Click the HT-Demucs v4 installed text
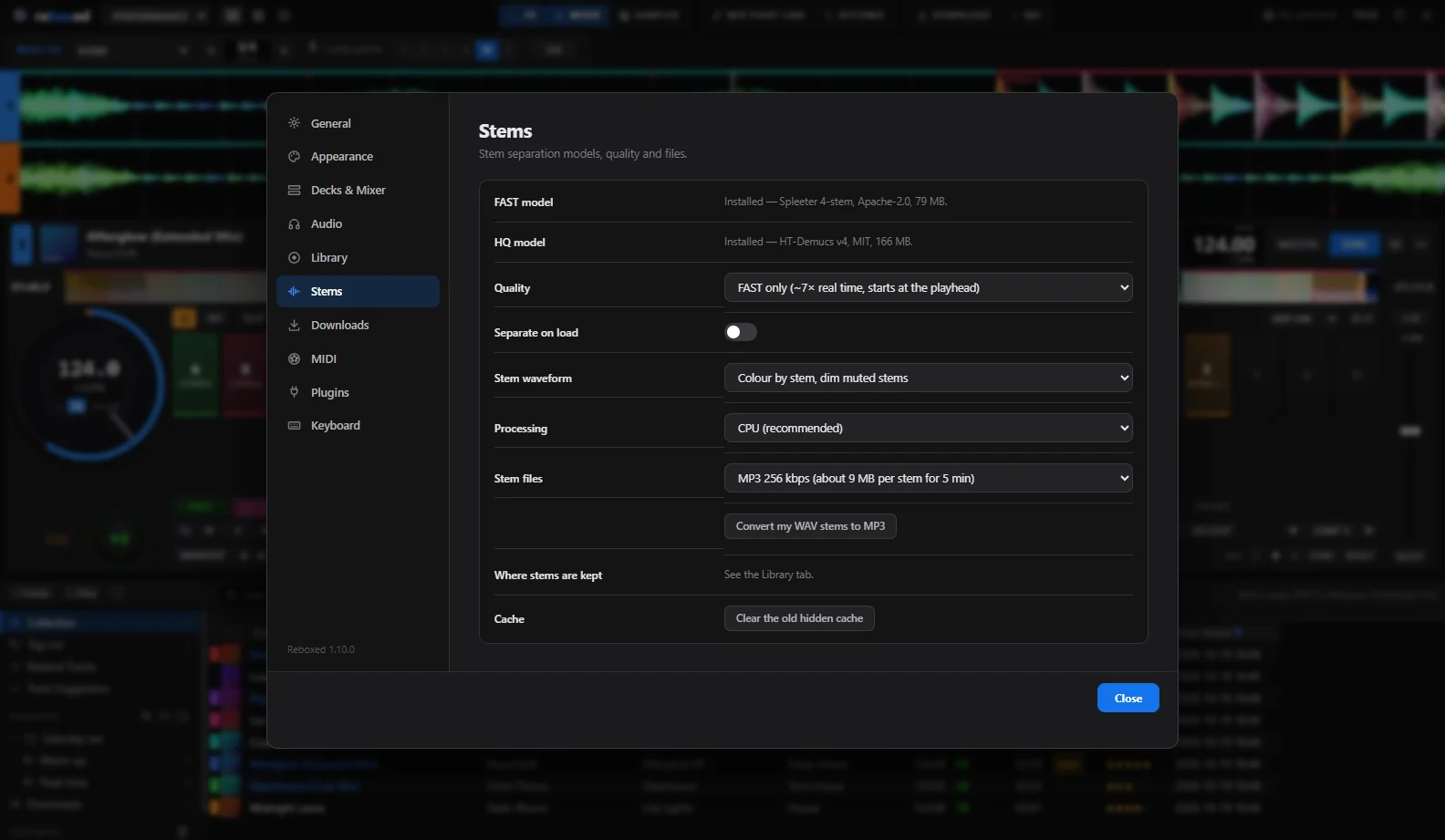 click(818, 242)
